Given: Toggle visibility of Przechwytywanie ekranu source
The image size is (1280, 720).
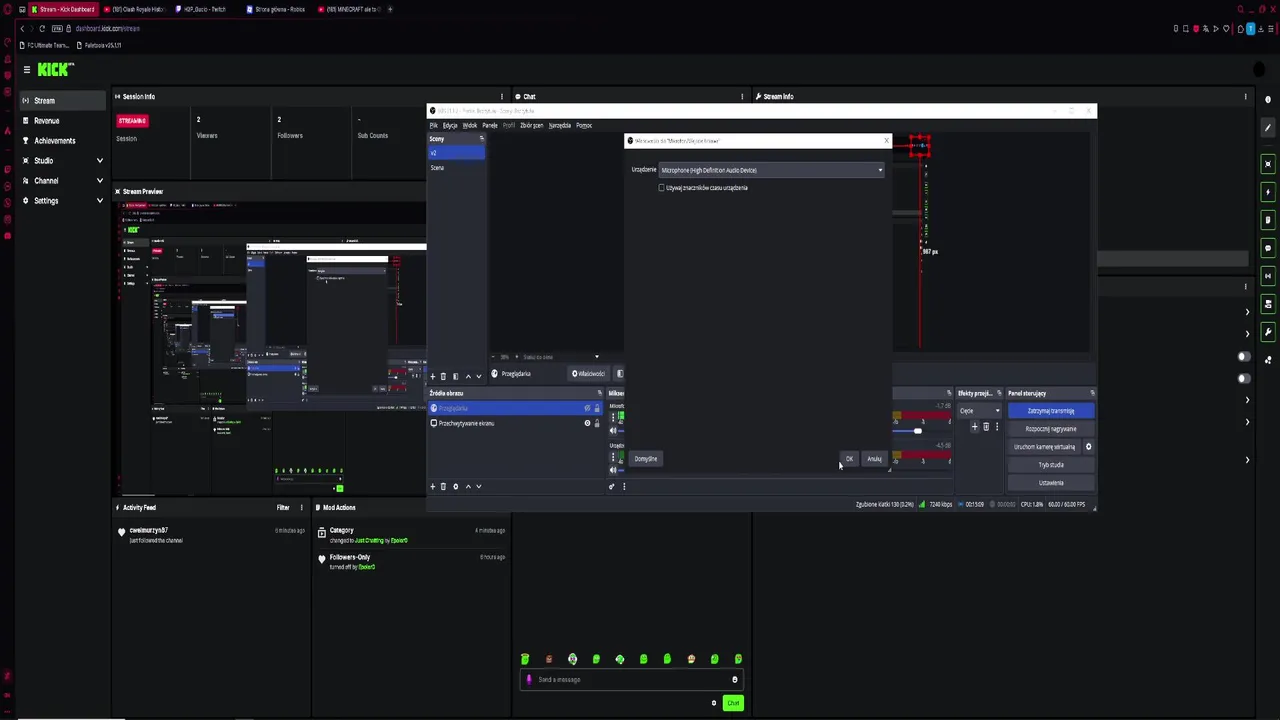Looking at the screenshot, I should click(x=587, y=424).
